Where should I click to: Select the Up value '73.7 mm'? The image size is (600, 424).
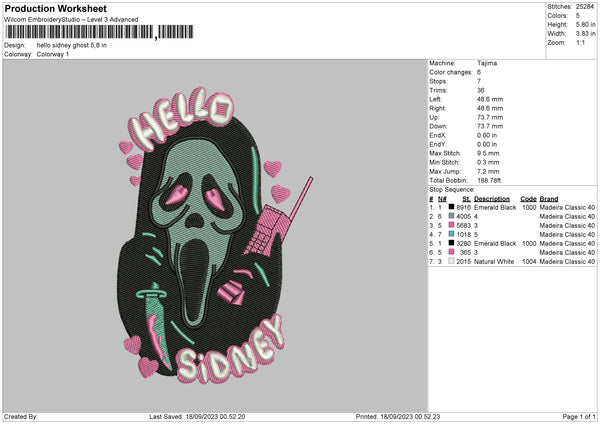[490, 117]
